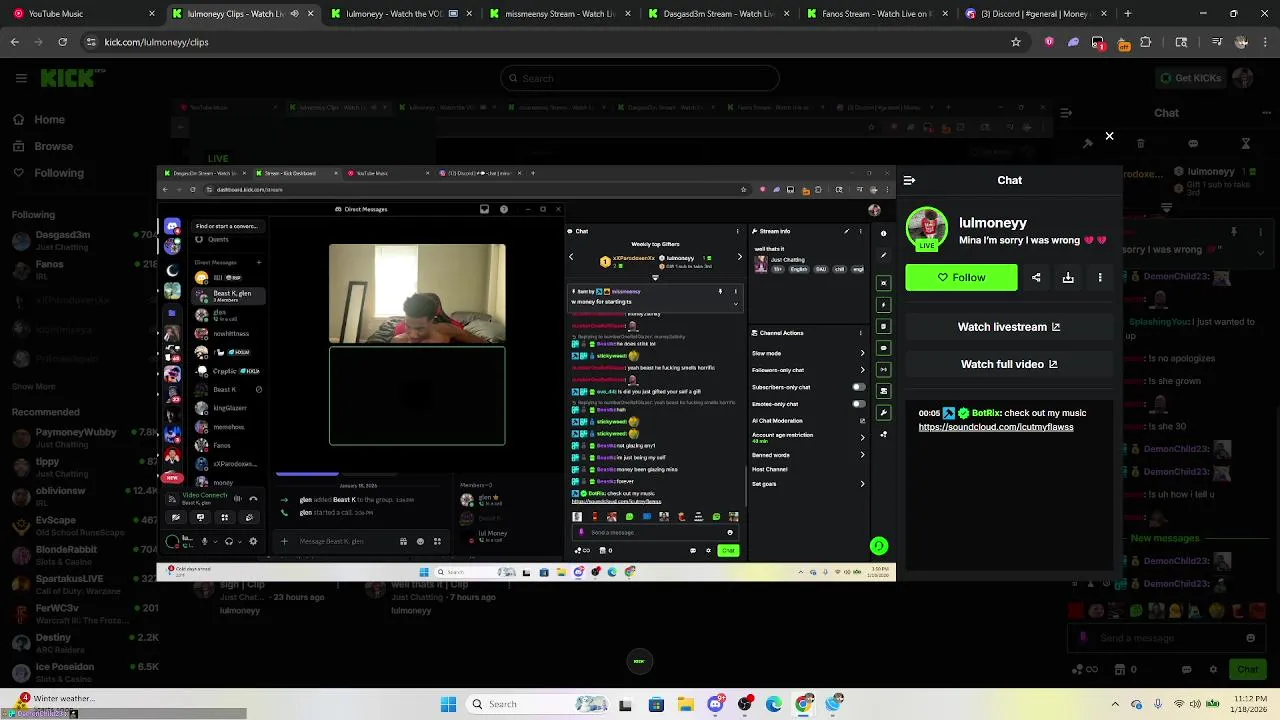The height and width of the screenshot is (720, 1280).
Task: Open the Chrome profile avatar
Action: tap(1241, 42)
